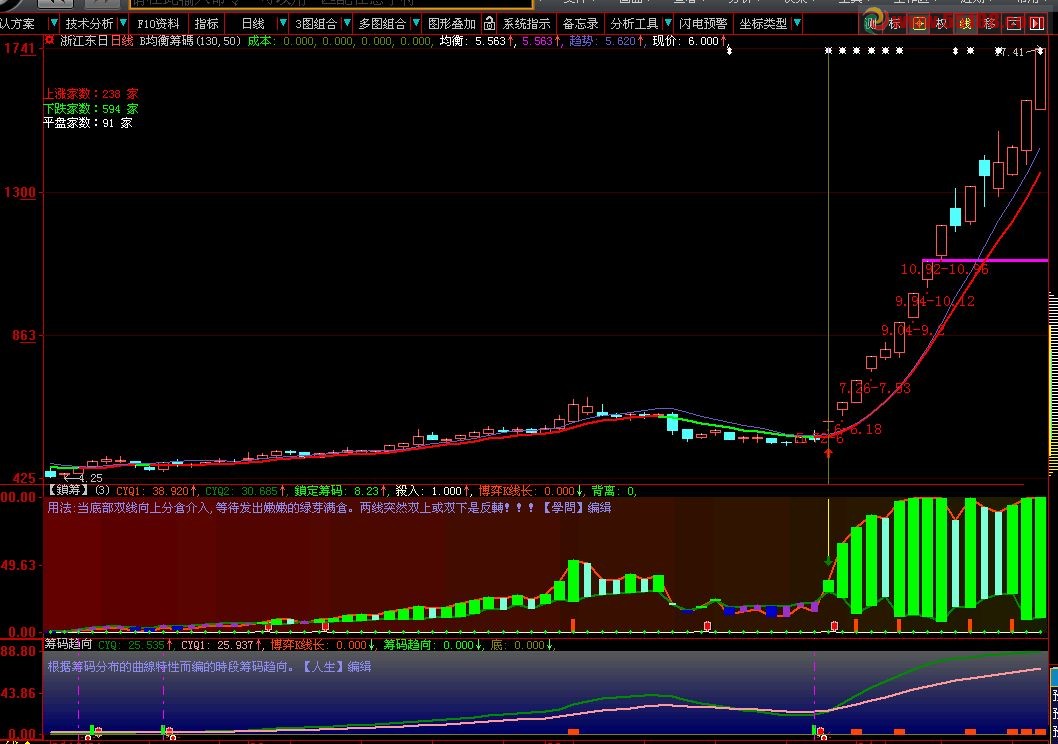Click the 系统指示 button
This screenshot has height=744, width=1058.
pyautogui.click(x=526, y=24)
